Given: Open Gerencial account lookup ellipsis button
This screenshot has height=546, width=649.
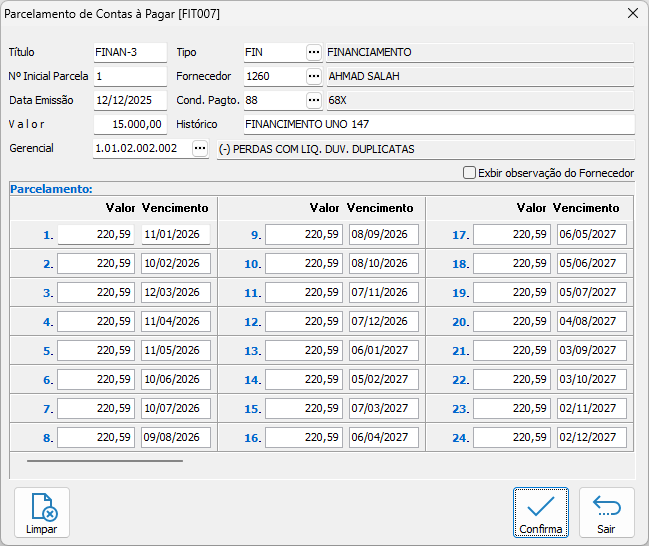Looking at the screenshot, I should click(200, 148).
